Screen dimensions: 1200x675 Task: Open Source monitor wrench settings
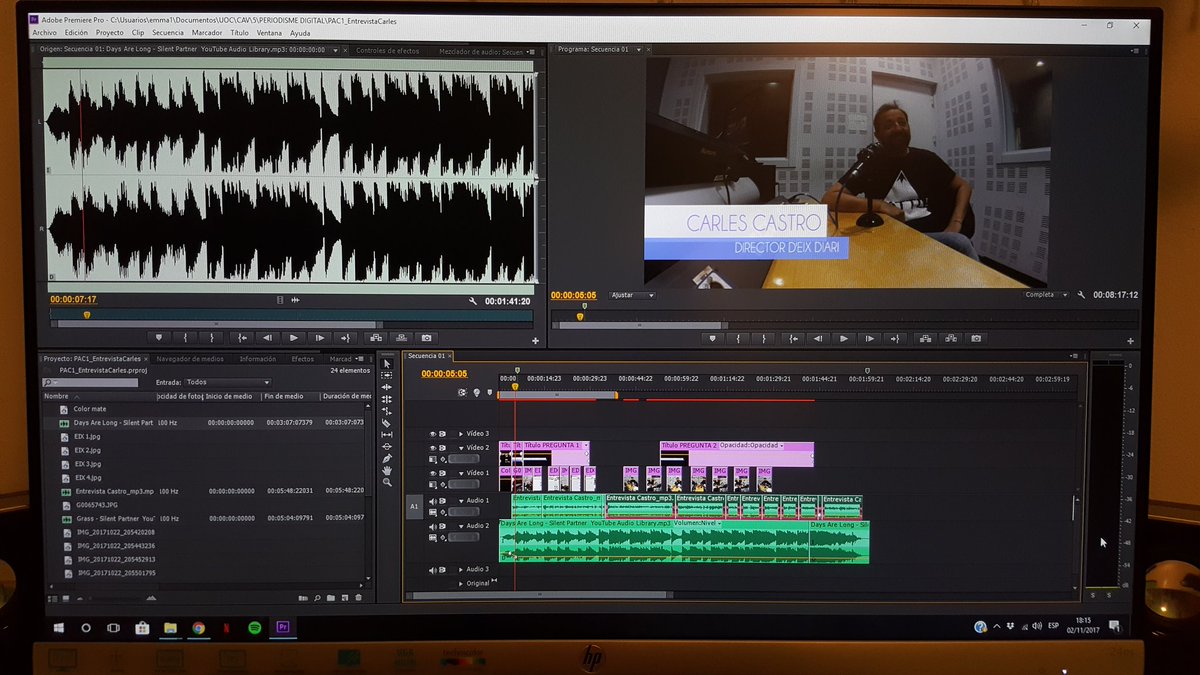point(473,301)
